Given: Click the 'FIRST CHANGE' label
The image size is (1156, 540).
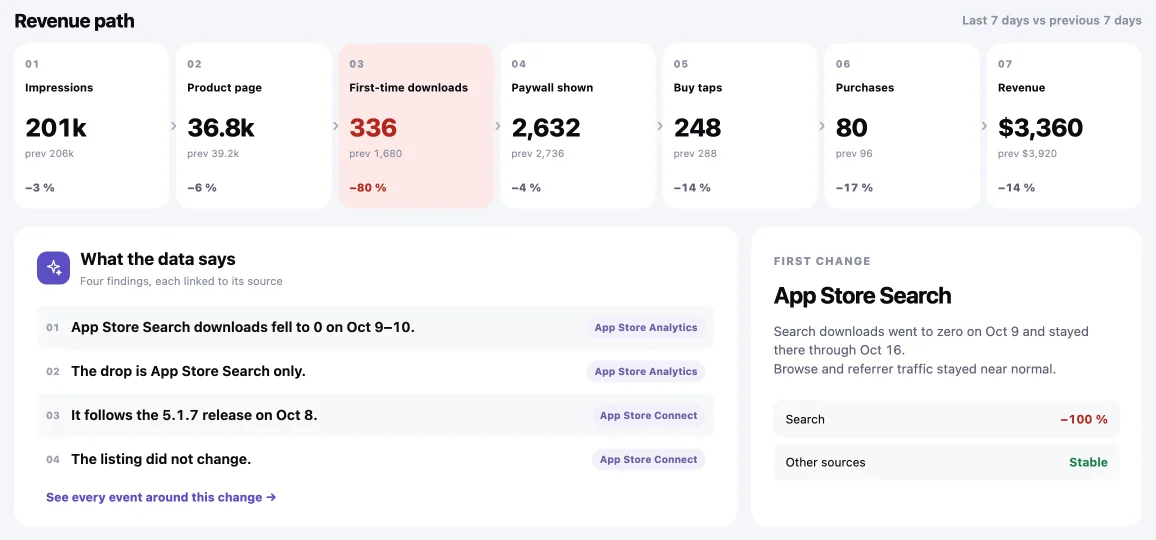Looking at the screenshot, I should pyautogui.click(x=822, y=261).
